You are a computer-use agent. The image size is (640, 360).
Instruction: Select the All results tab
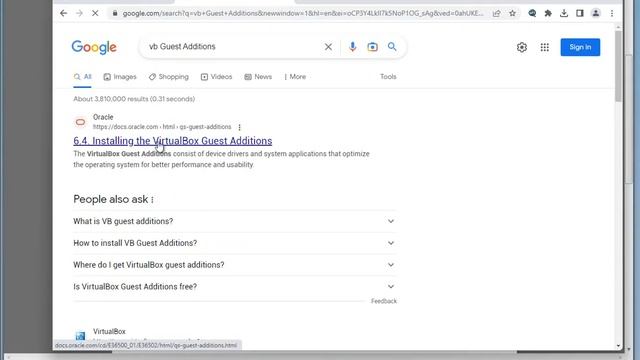(x=82, y=77)
